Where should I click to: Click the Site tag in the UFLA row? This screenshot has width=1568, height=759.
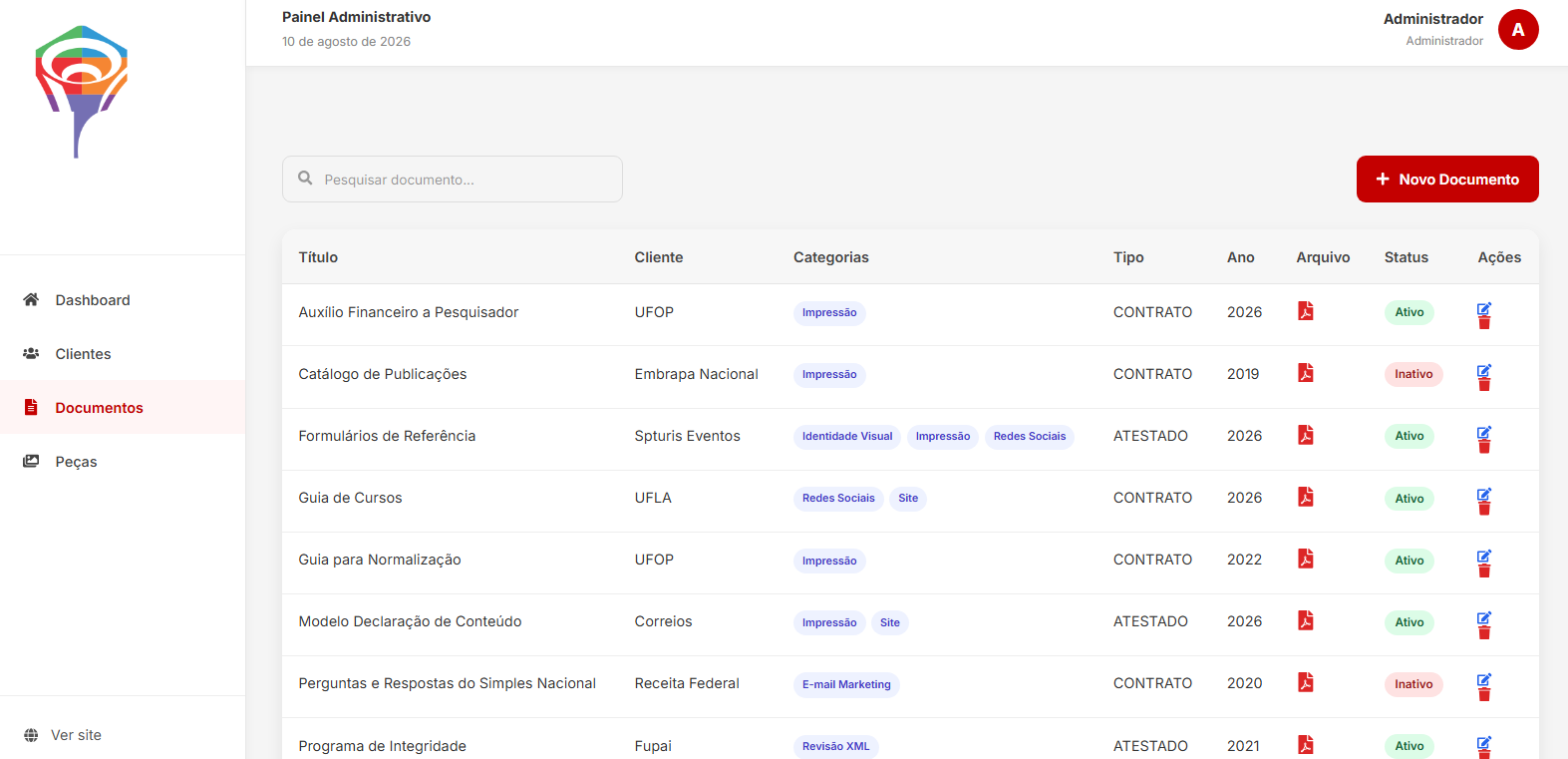click(908, 499)
